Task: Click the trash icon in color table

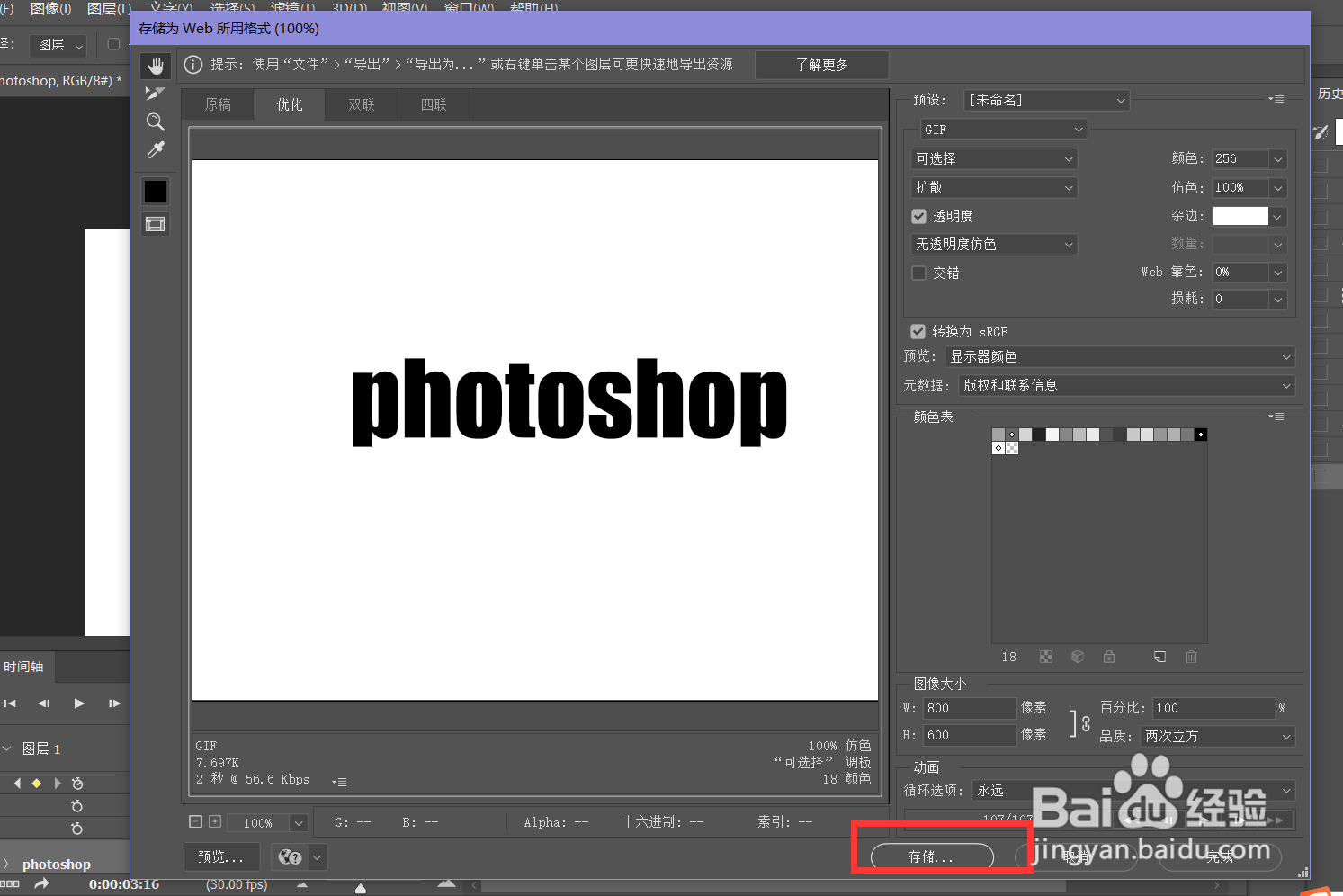Action: (1191, 657)
